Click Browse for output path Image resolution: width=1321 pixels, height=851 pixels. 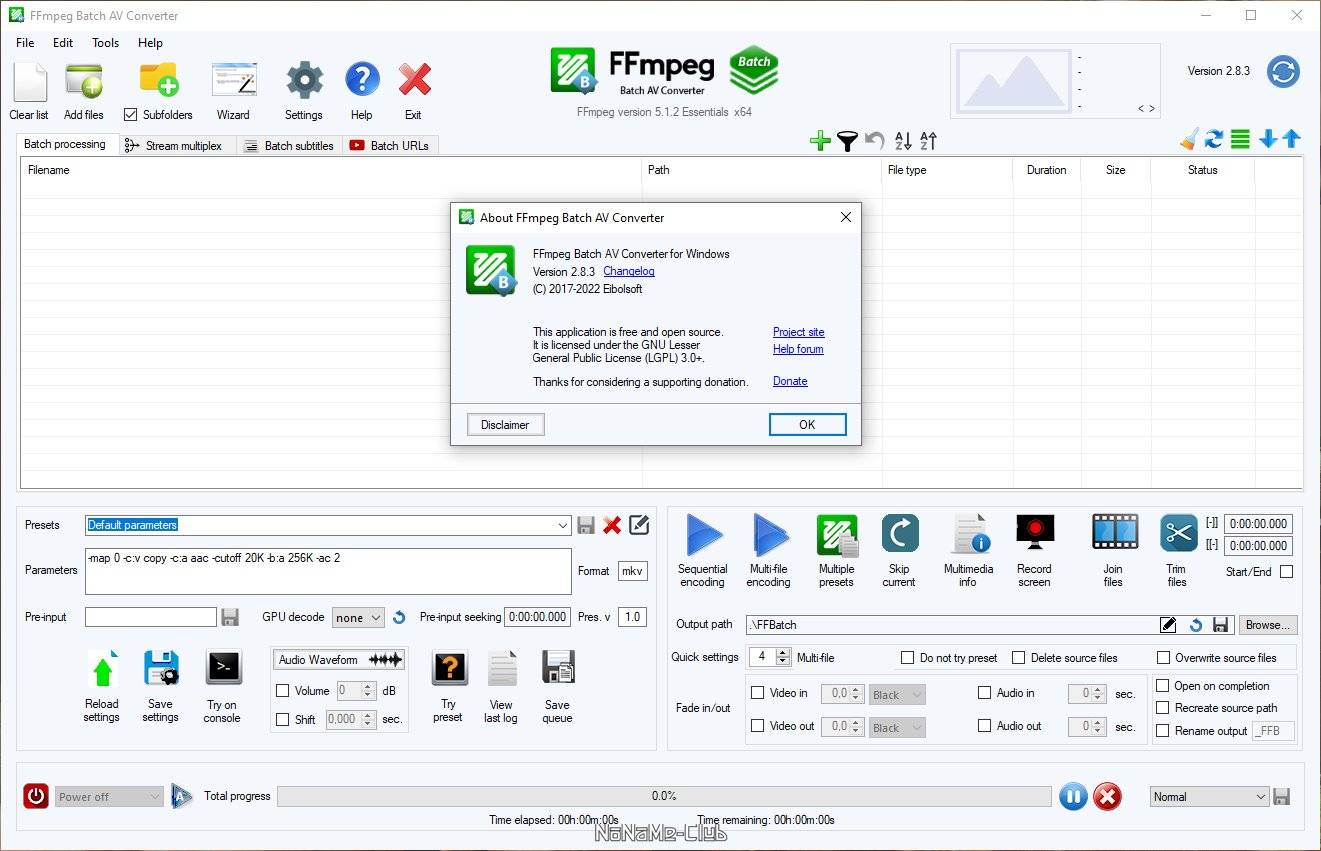coord(1268,624)
